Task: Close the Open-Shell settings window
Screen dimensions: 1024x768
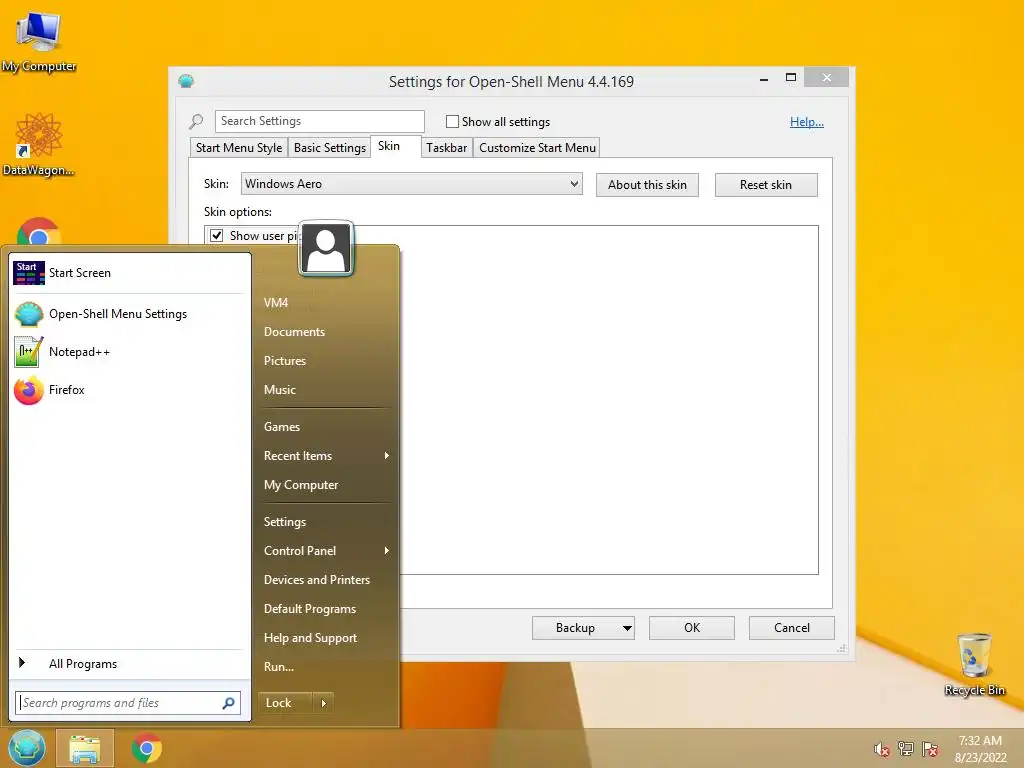Action: coord(827,78)
